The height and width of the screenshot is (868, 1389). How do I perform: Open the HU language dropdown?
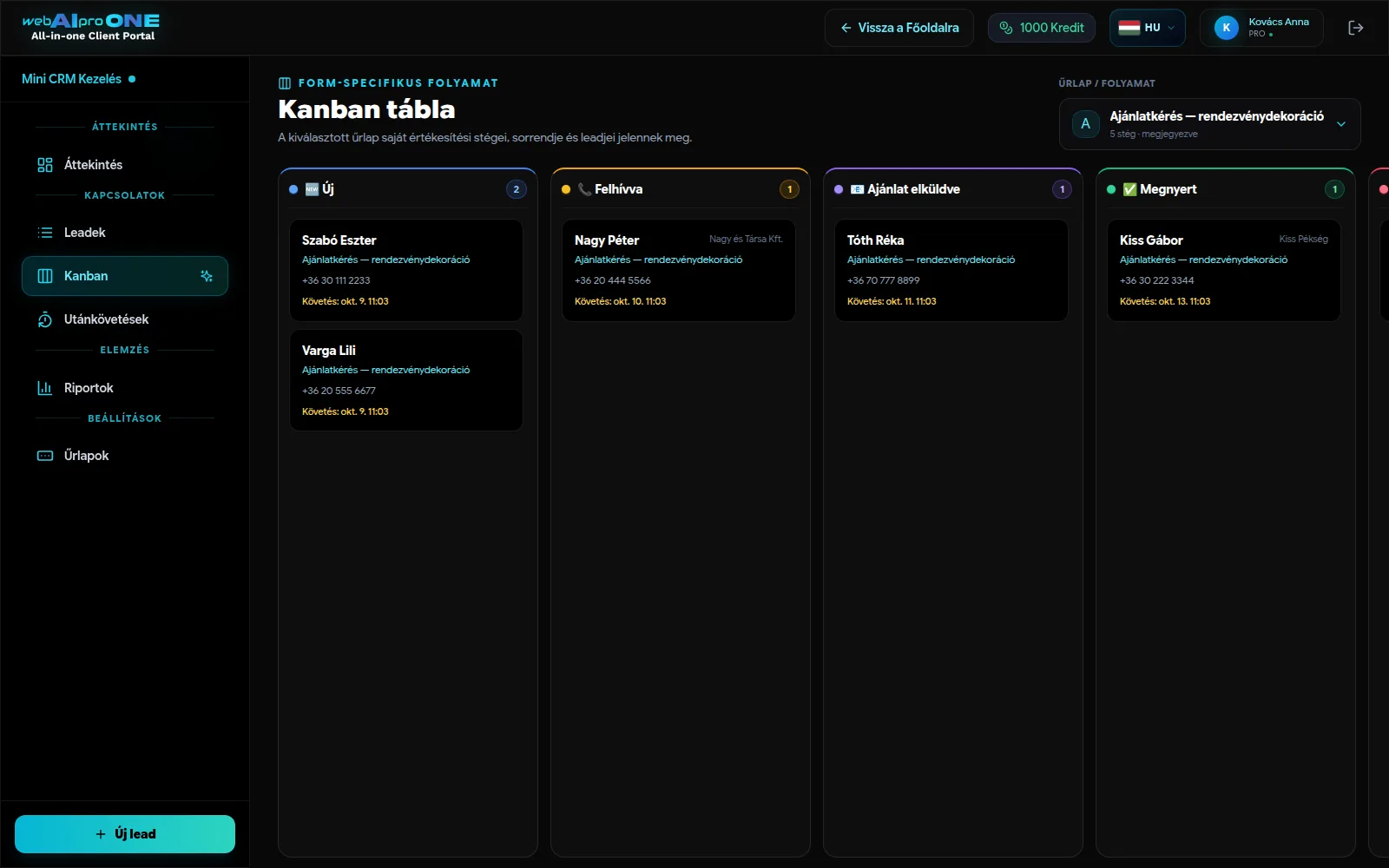[x=1147, y=28]
